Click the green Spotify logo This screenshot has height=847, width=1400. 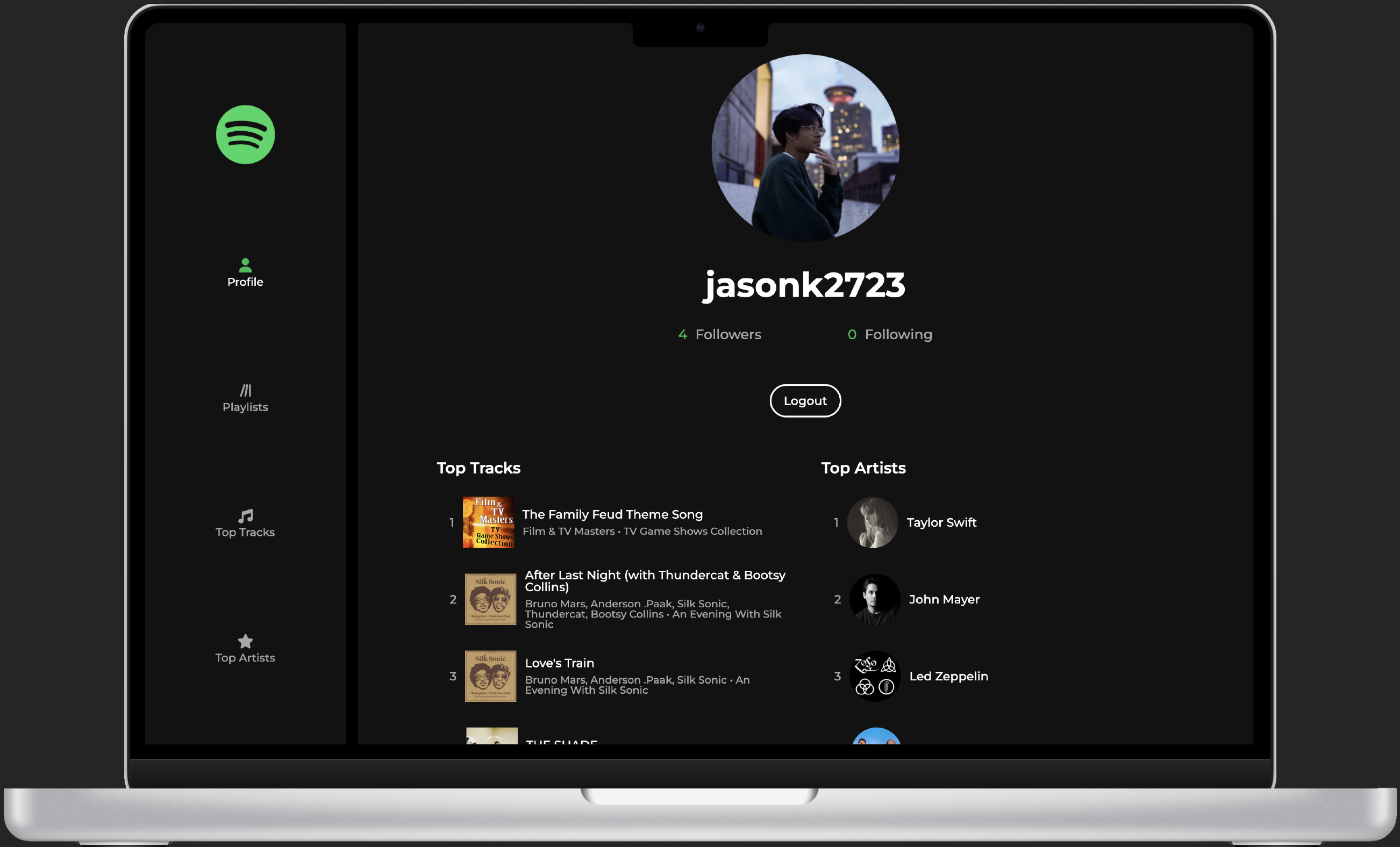246,135
